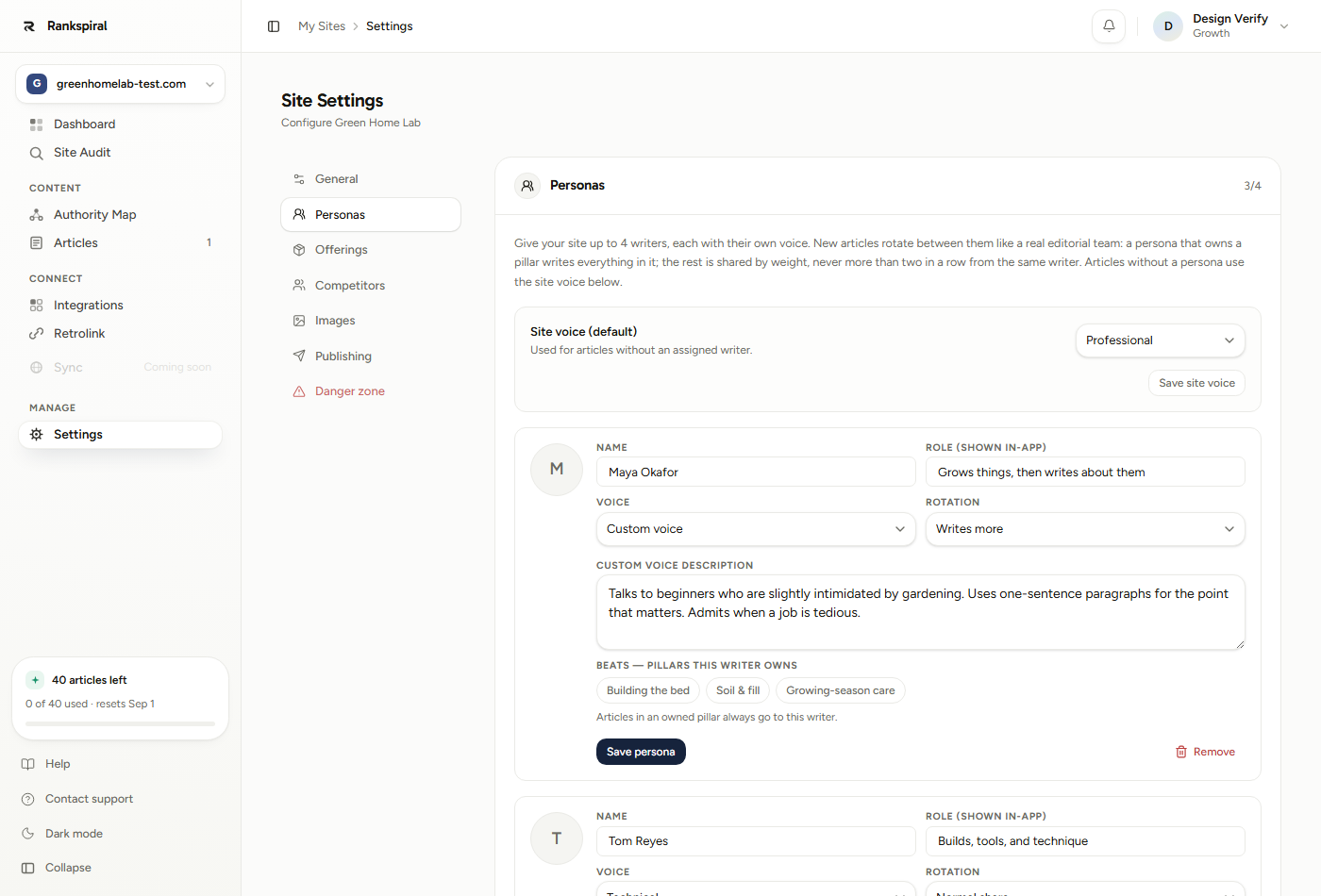Click the 3/4 personas count
This screenshot has height=896, width=1321.
pyautogui.click(x=1252, y=186)
